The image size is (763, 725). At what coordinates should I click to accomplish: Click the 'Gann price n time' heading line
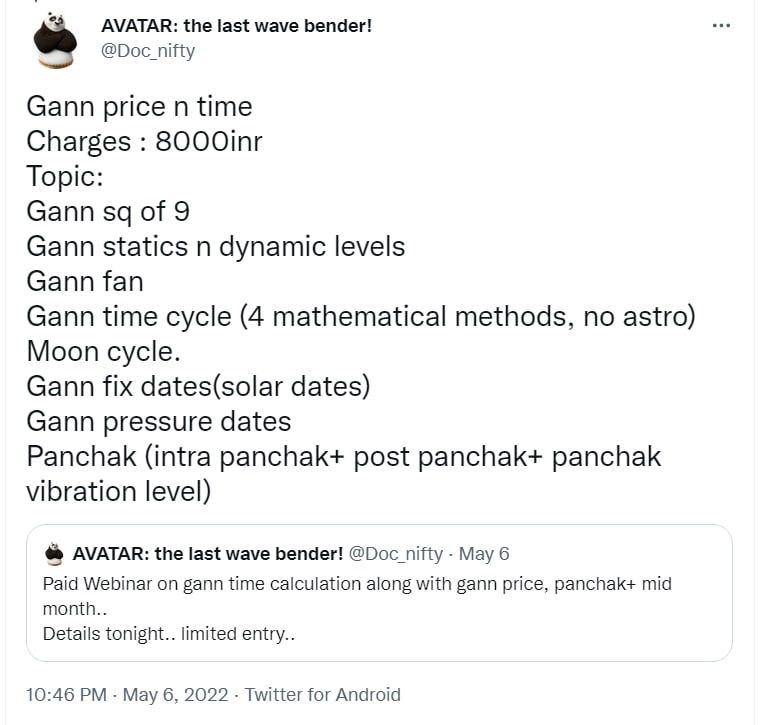[139, 107]
